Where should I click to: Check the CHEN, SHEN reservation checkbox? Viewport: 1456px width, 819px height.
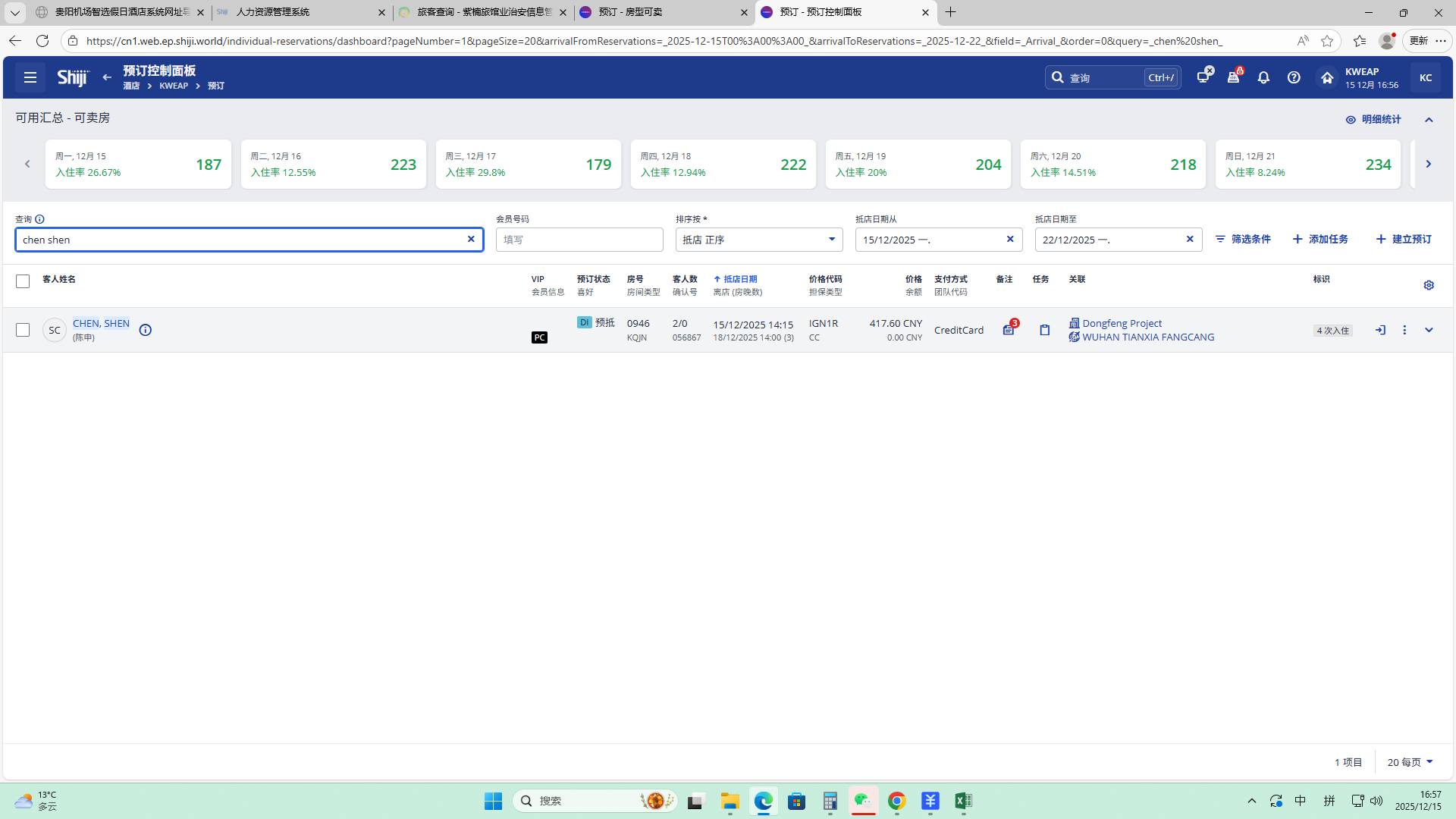click(23, 330)
